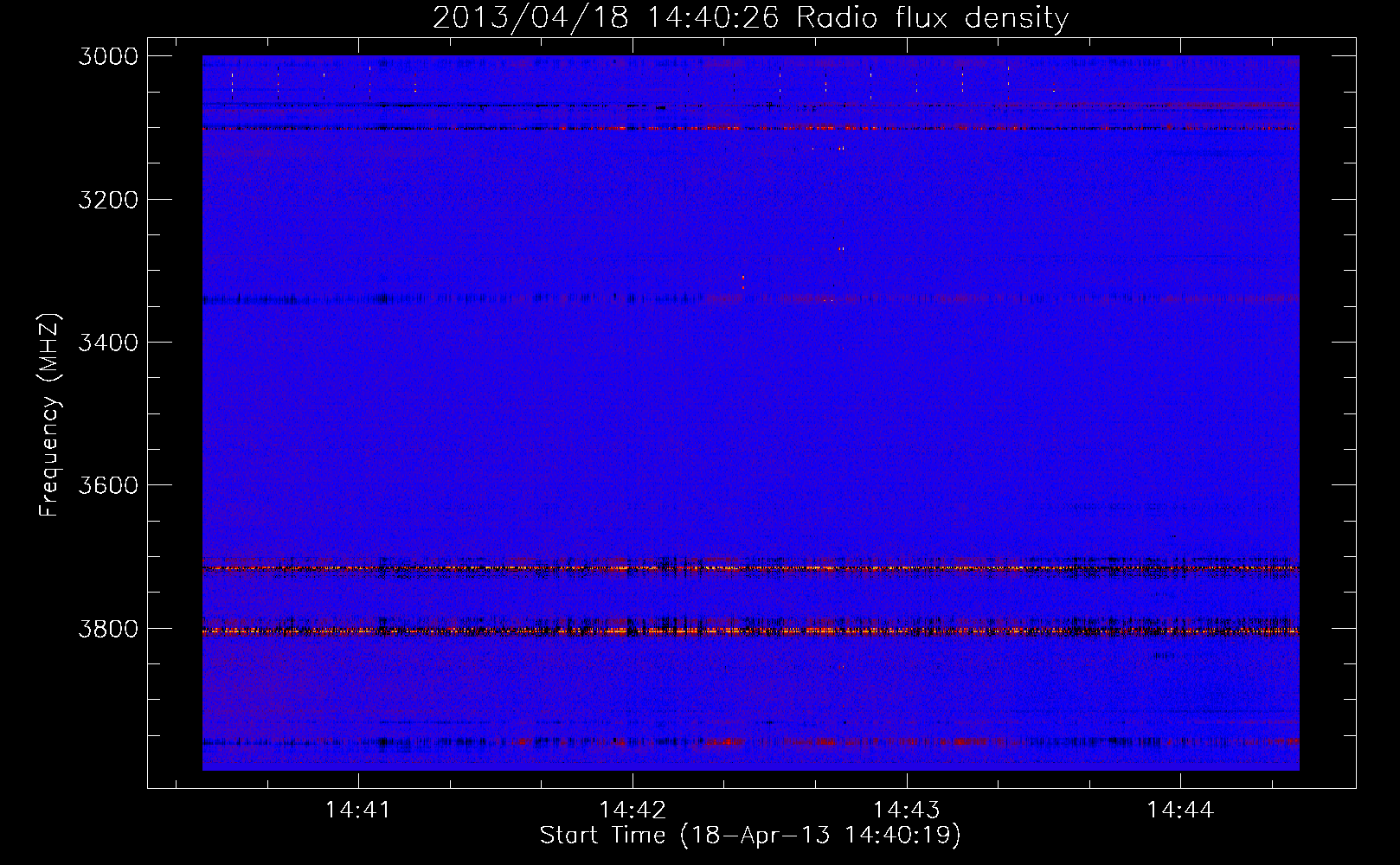Viewport: 1400px width, 865px height.
Task: Click the 3600 frequency tick label
Action: (x=108, y=485)
